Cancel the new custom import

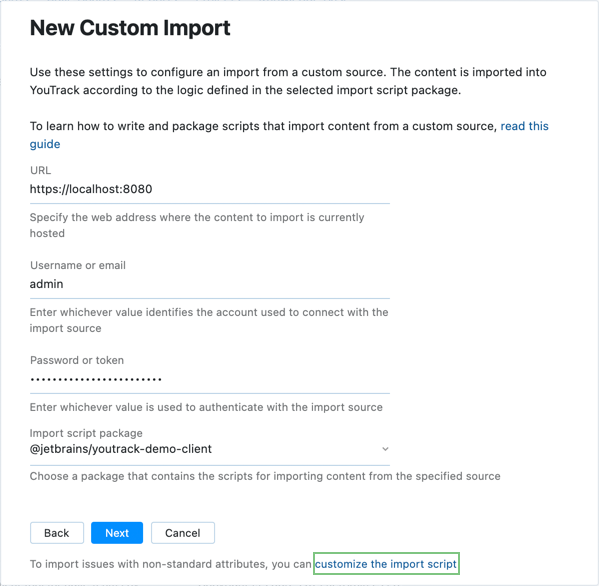[183, 533]
